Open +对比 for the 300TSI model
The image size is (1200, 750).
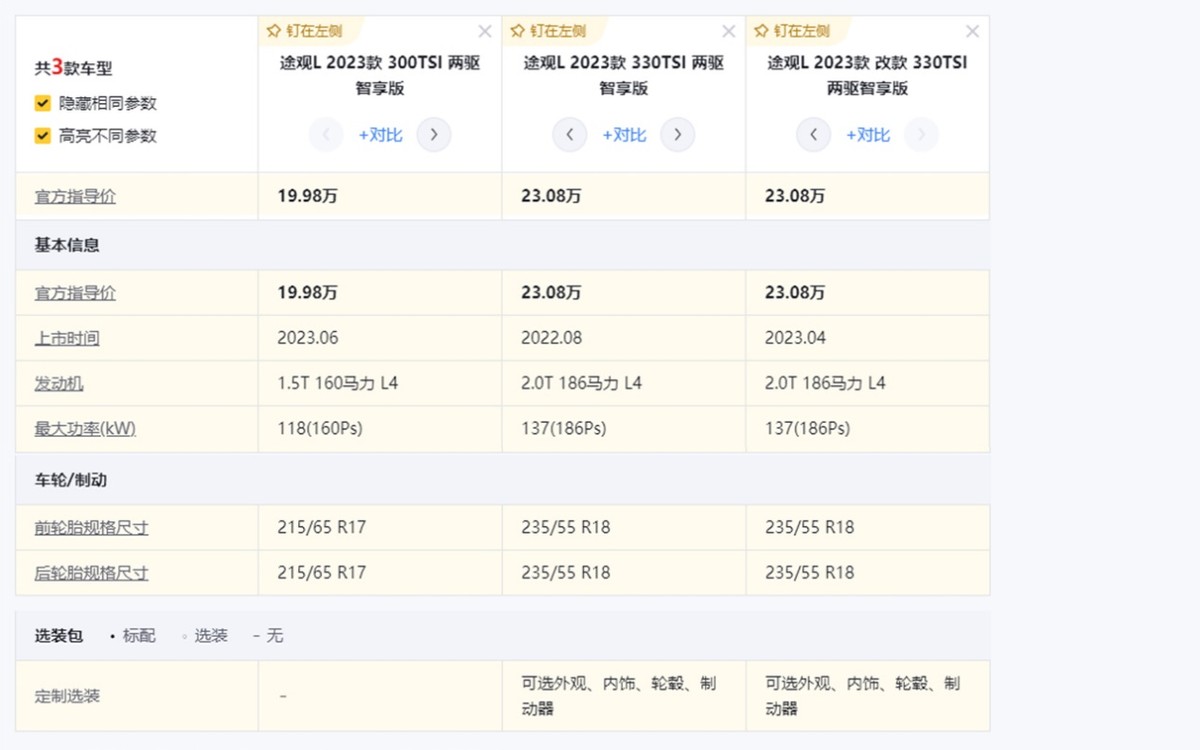point(380,134)
